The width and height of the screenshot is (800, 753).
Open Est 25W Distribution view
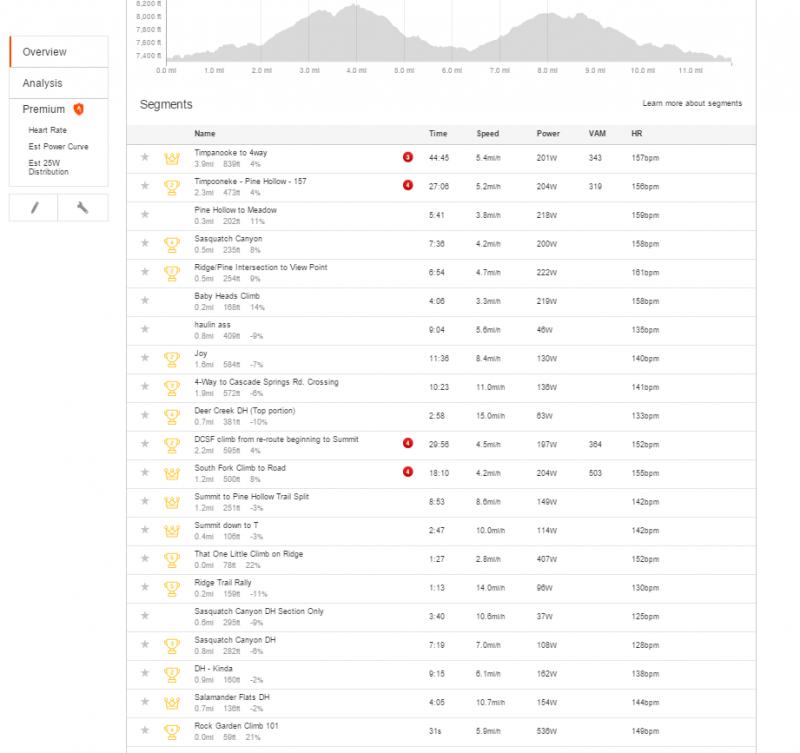tap(48, 167)
